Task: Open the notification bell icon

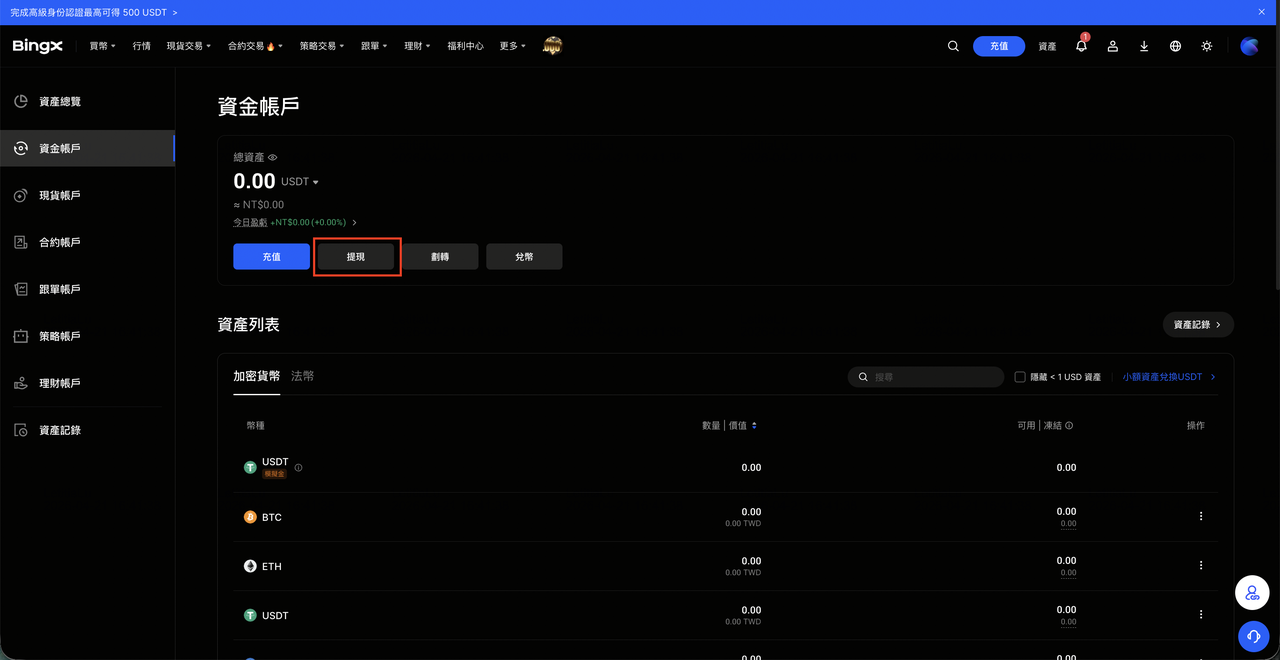Action: [1081, 46]
